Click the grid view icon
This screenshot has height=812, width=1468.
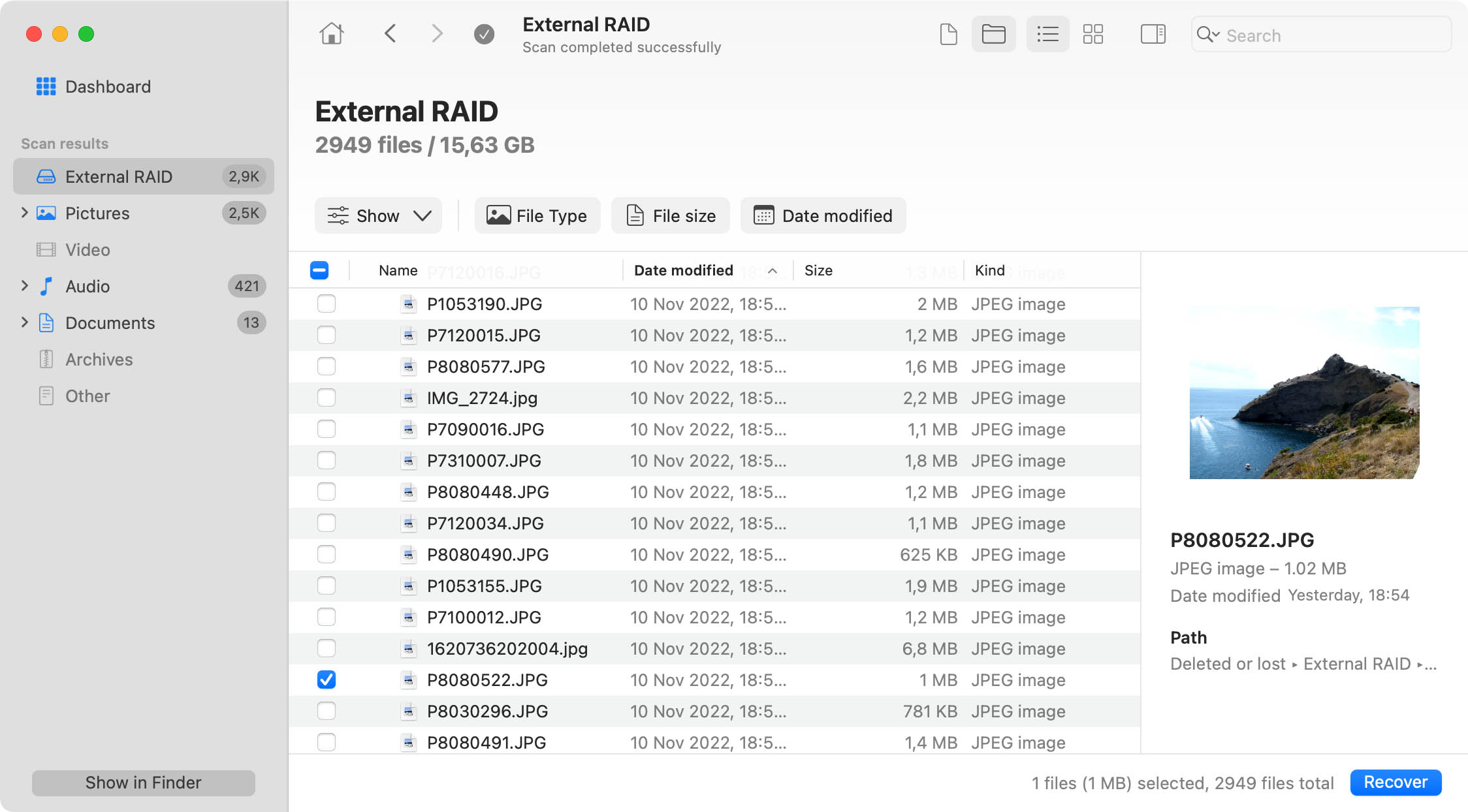point(1092,35)
